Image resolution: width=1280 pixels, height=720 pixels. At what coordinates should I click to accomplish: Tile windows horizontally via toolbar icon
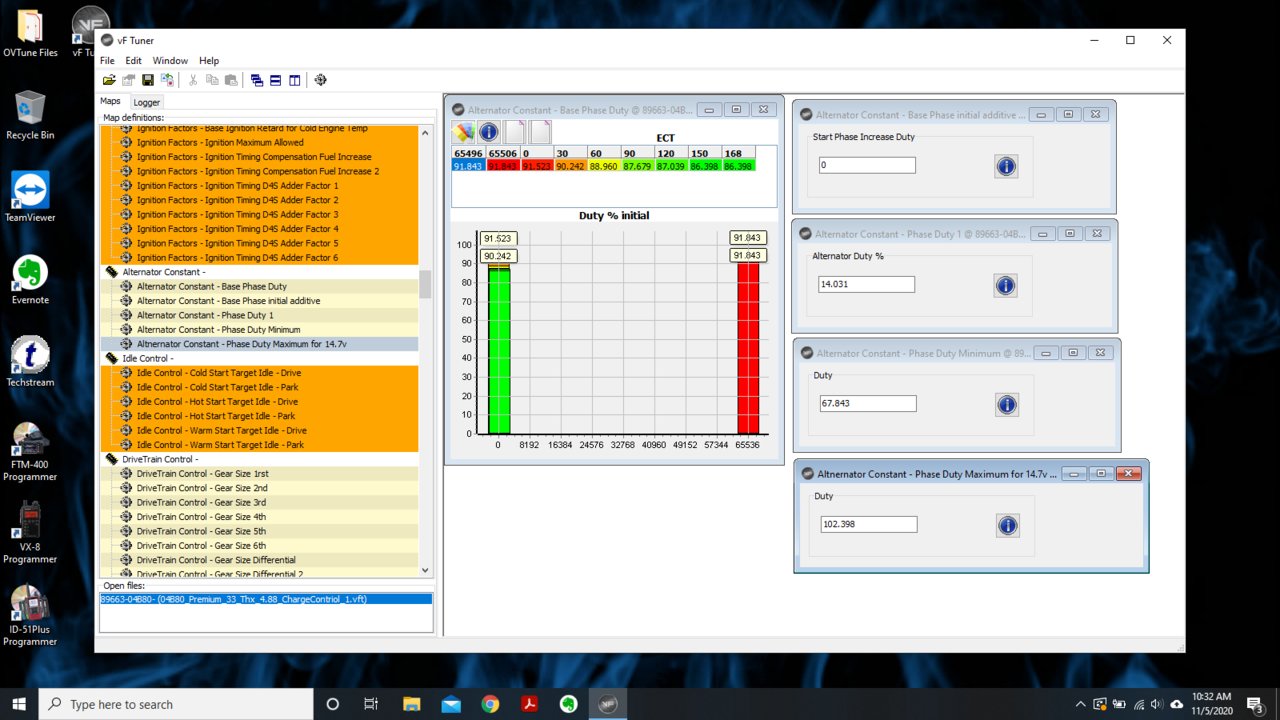(x=276, y=80)
